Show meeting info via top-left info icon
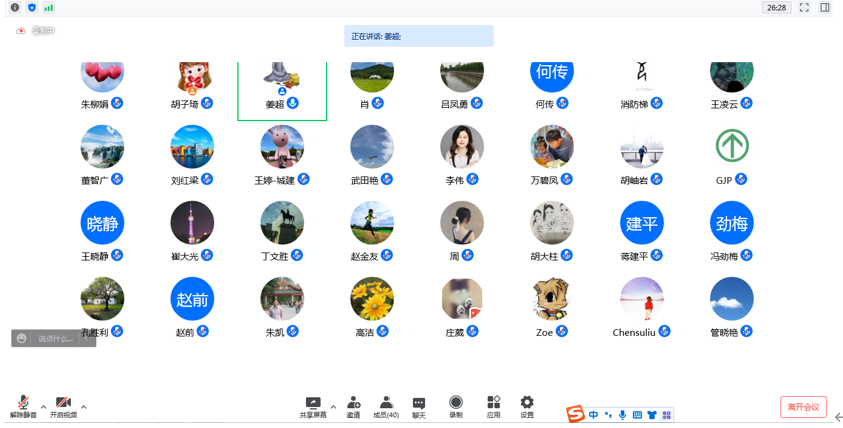The image size is (843, 428). click(x=15, y=8)
